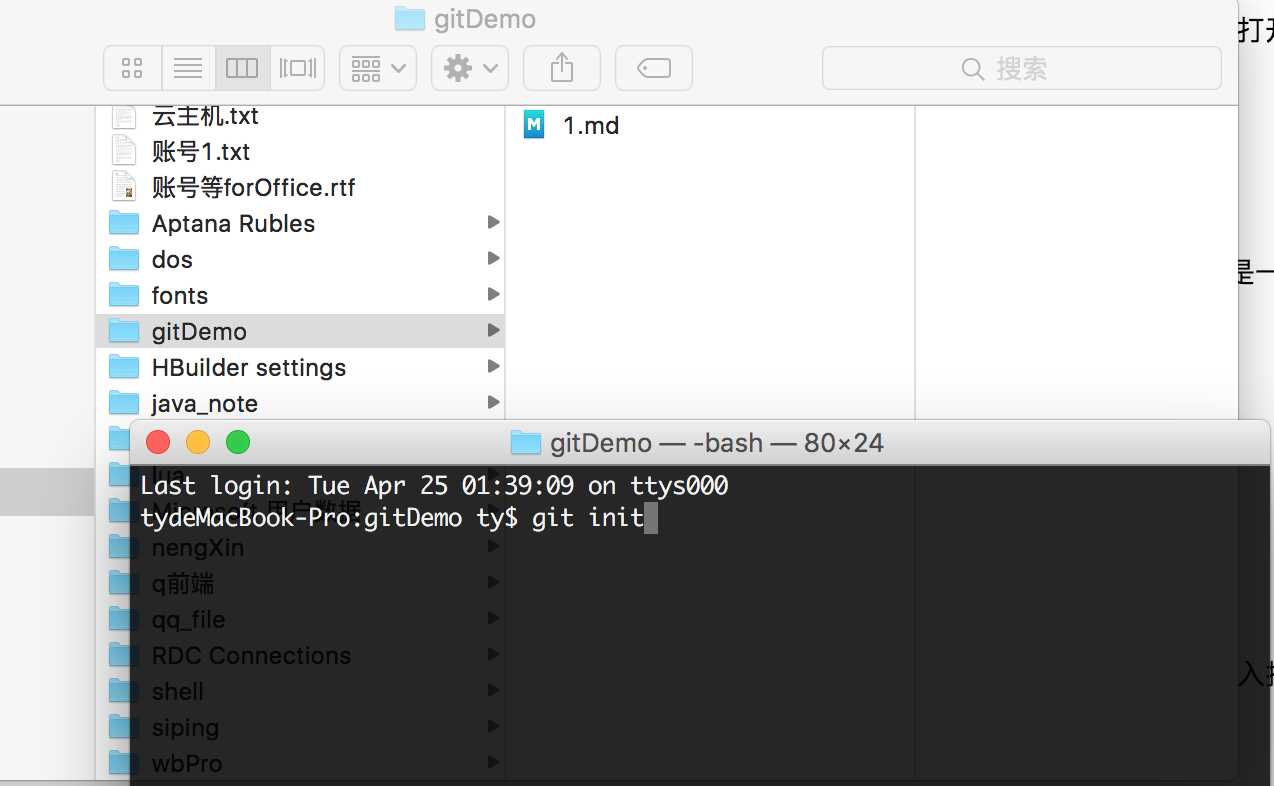1274x786 pixels.
Task: Select column view in Finder toolbar
Action: 242,68
